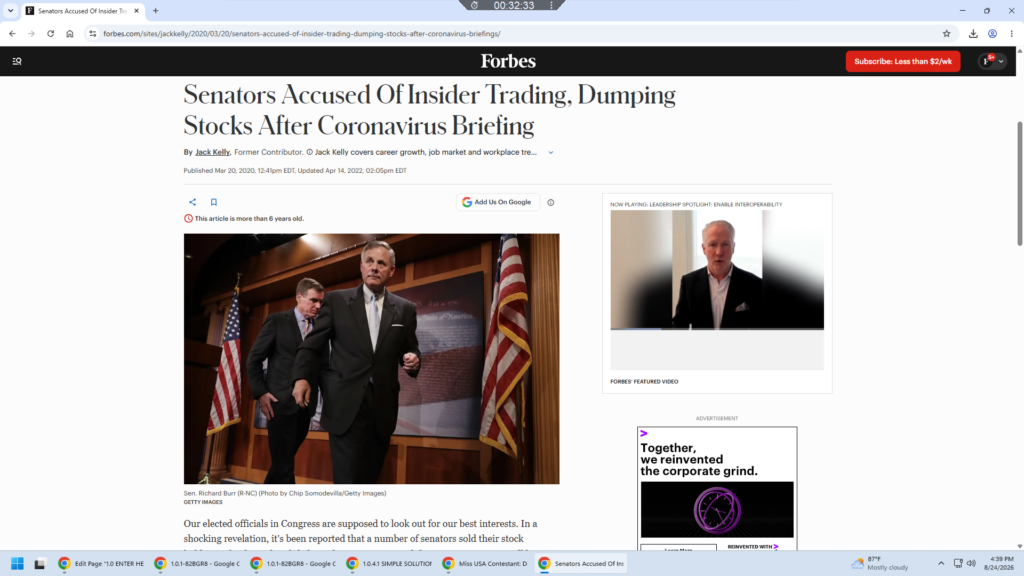
Task: Open the Windows Start menu
Action: (18, 564)
